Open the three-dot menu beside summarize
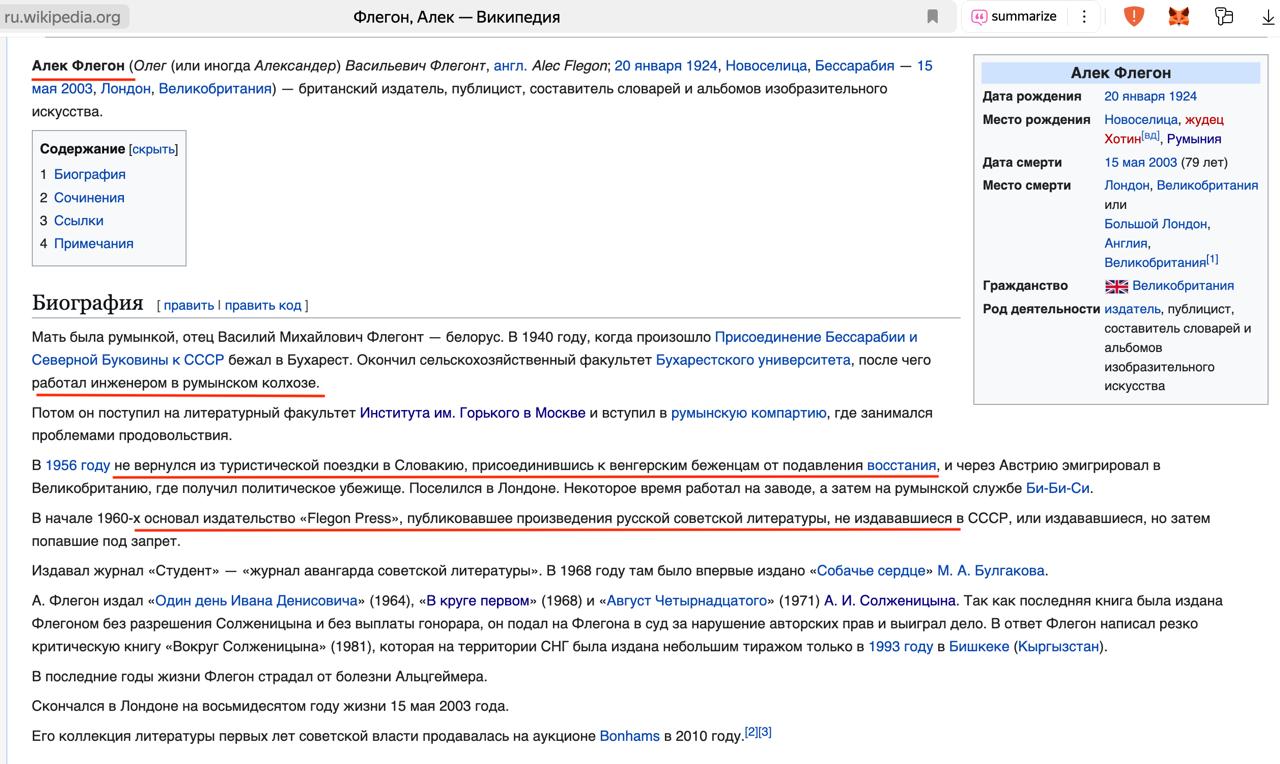The width and height of the screenshot is (1280, 764). (x=1084, y=16)
